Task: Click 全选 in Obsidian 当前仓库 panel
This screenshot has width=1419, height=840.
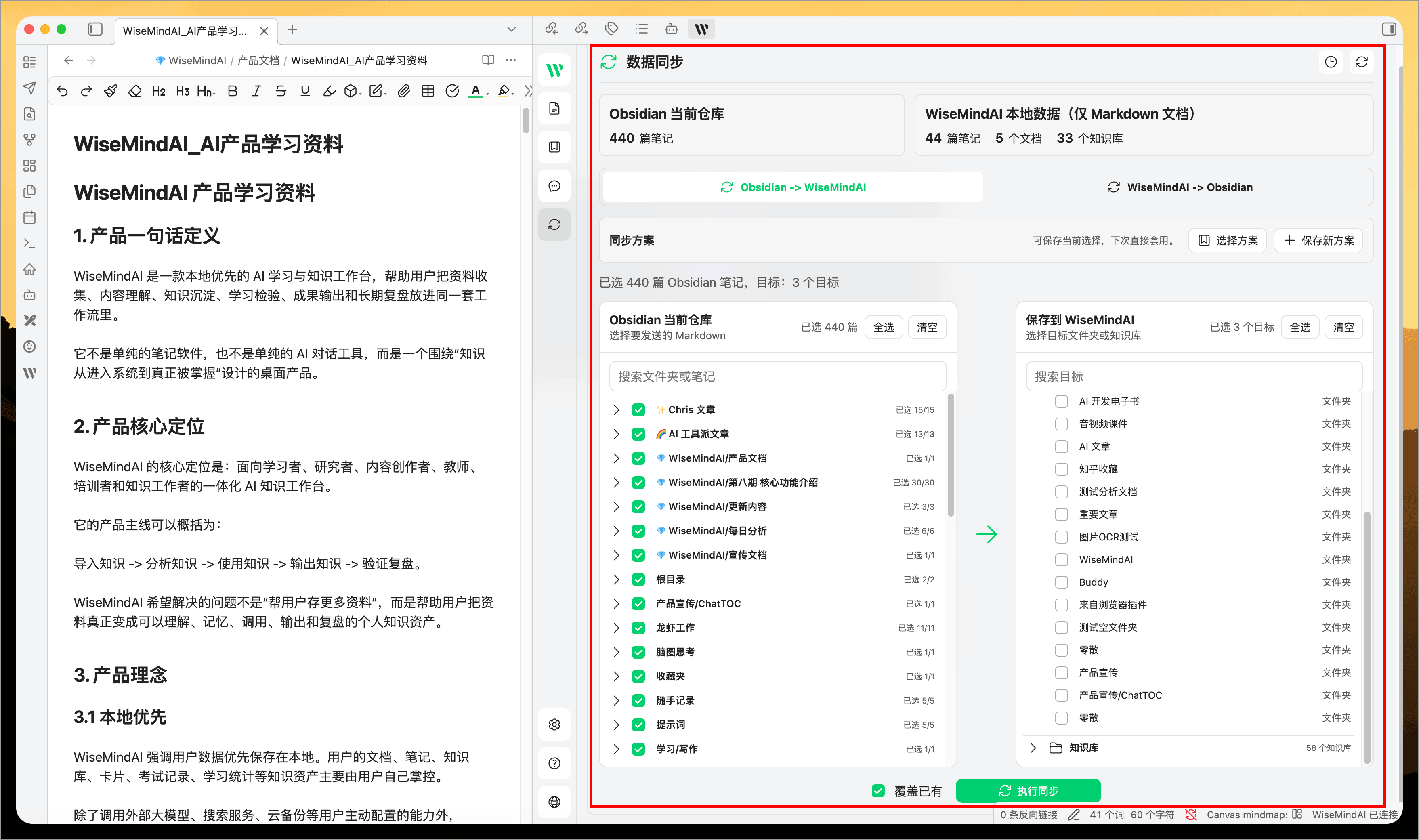Action: 884,328
